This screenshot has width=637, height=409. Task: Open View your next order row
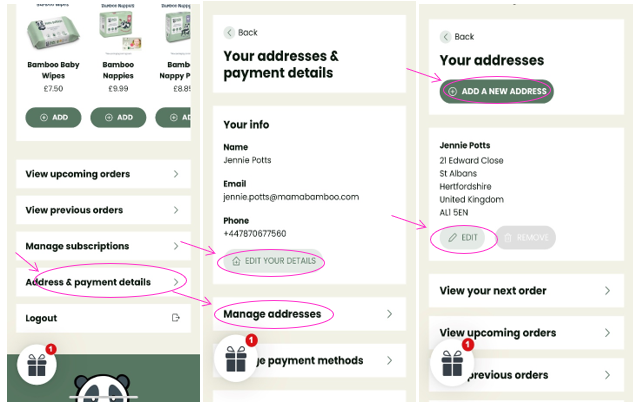(526, 291)
